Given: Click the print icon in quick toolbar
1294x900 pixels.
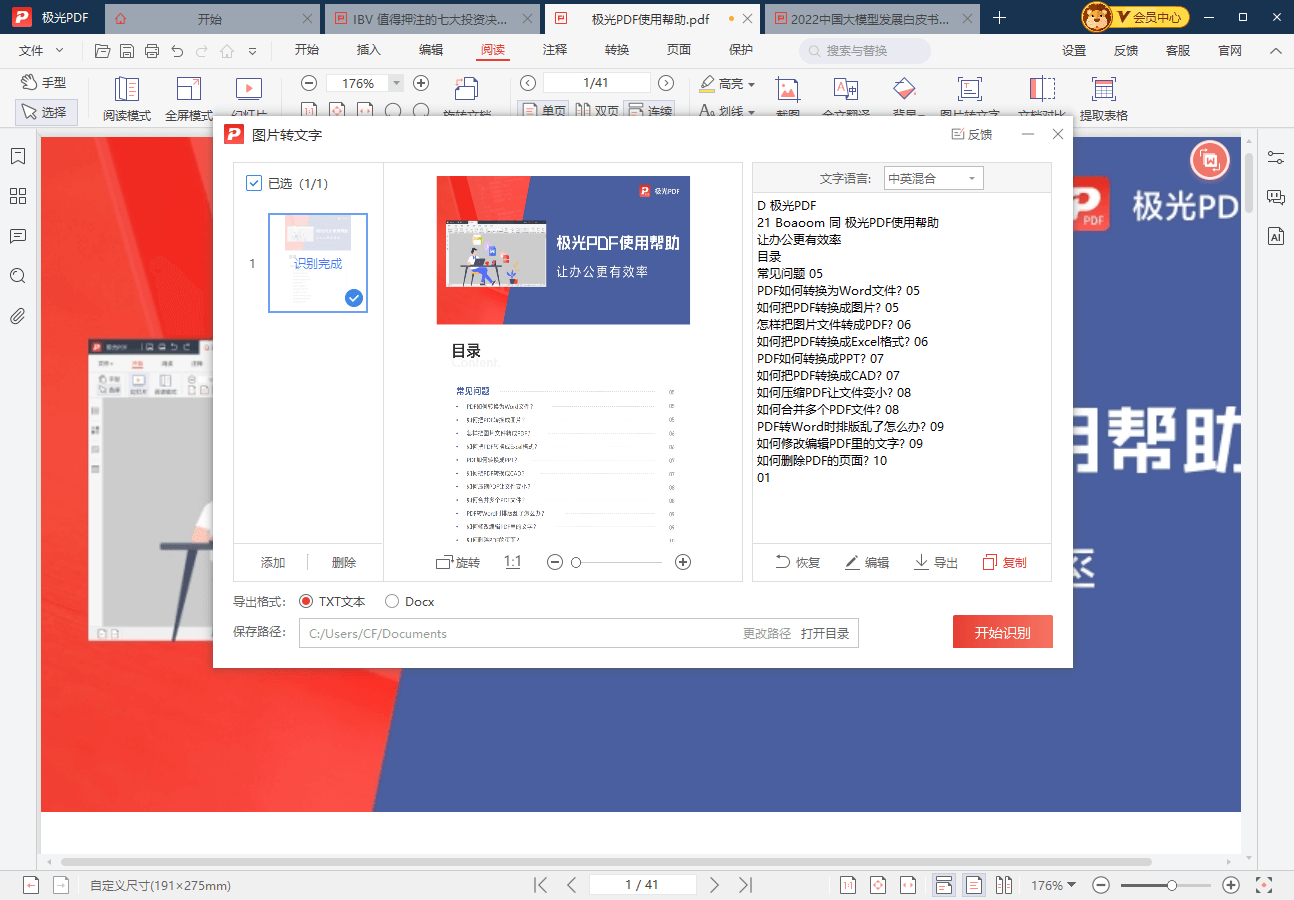Looking at the screenshot, I should pyautogui.click(x=152, y=51).
